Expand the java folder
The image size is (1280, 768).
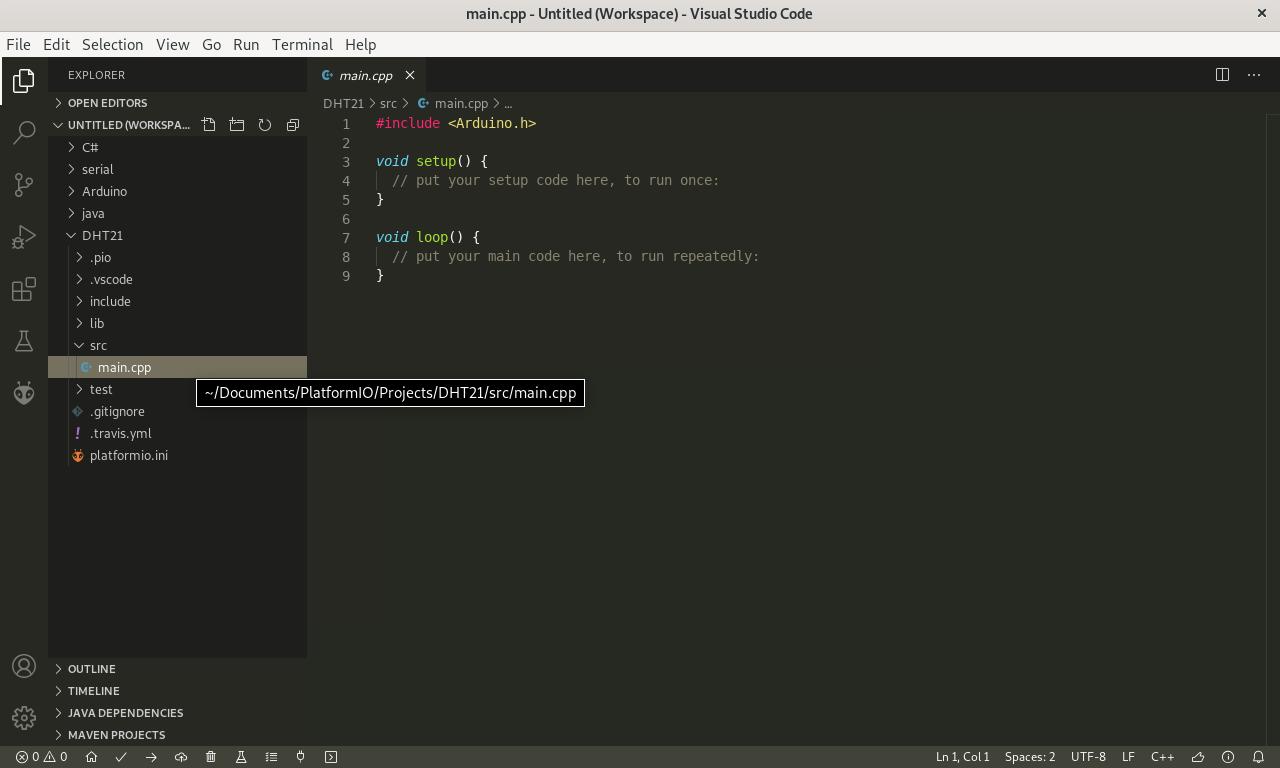[177, 213]
